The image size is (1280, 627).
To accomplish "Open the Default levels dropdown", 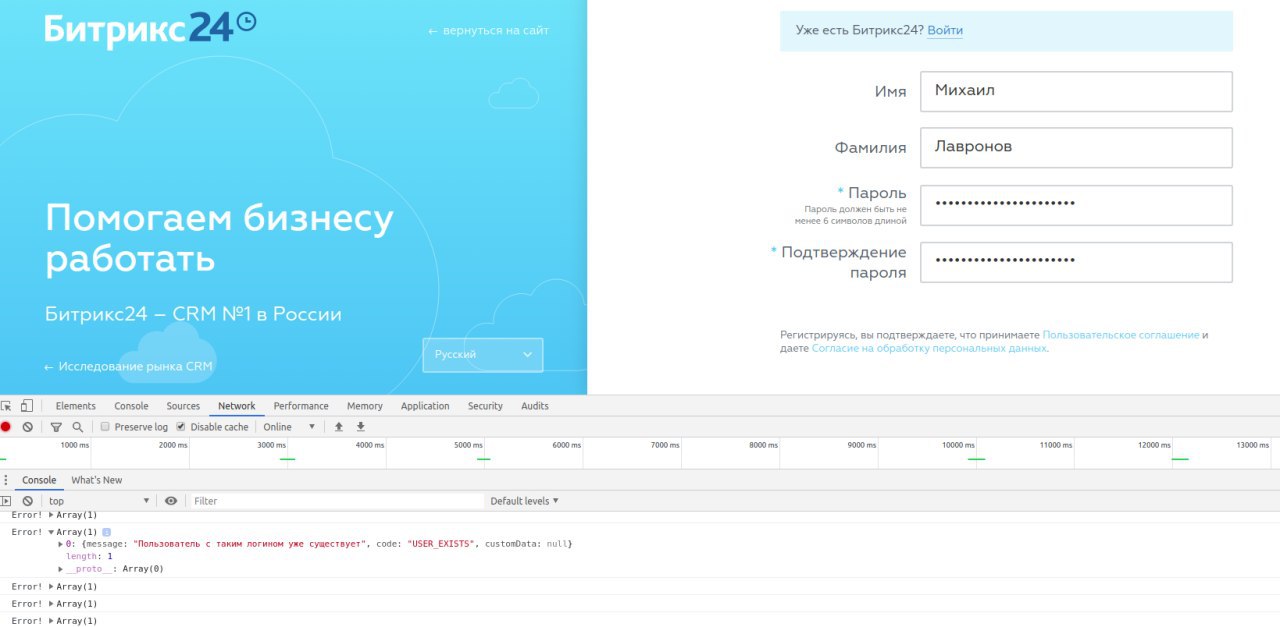I will (x=524, y=501).
